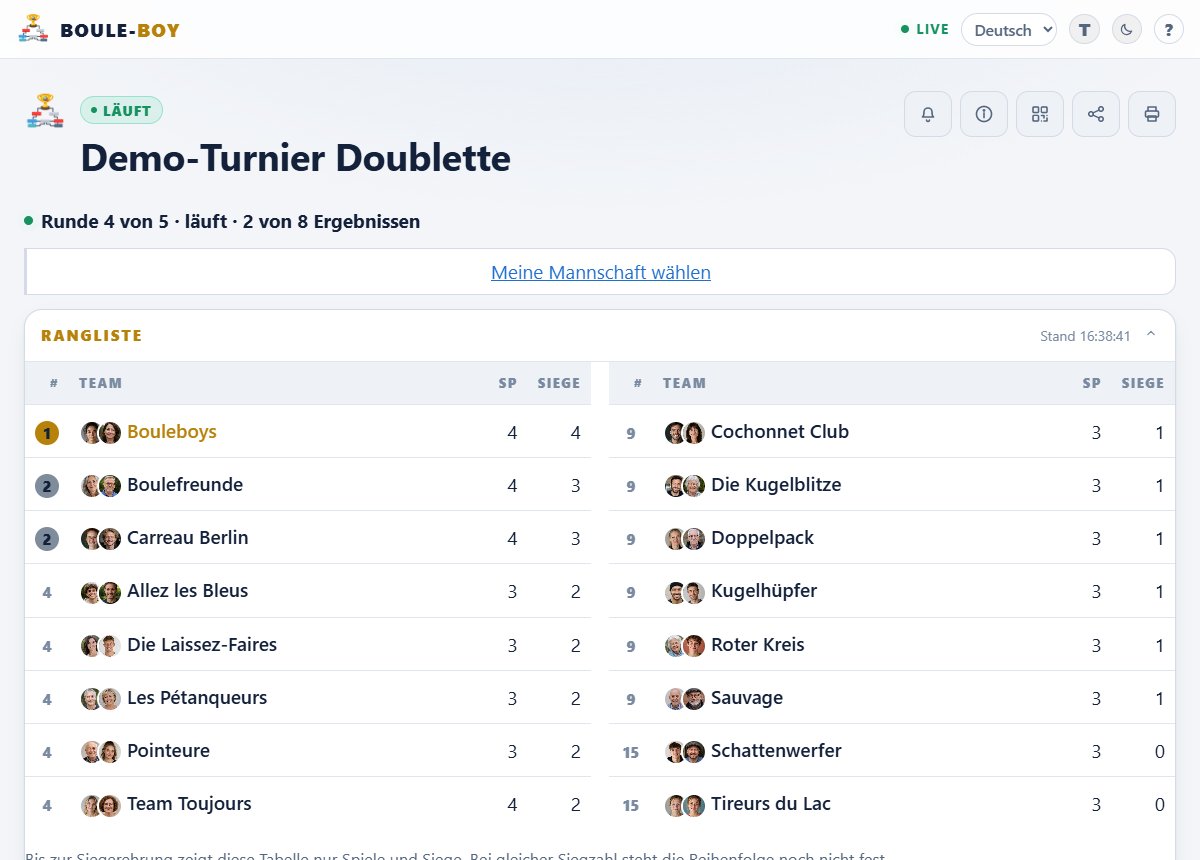Click the RANGLISTE section heading
1200x860 pixels.
click(x=92, y=336)
